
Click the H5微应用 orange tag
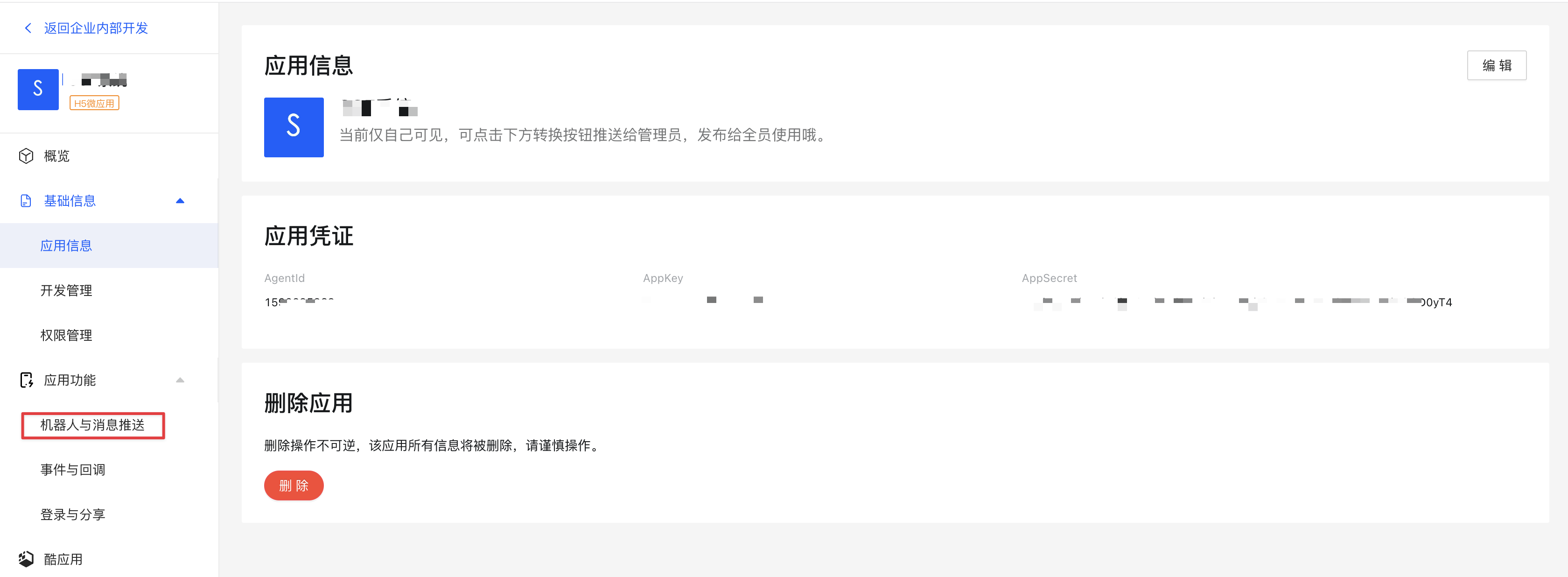pyautogui.click(x=94, y=104)
